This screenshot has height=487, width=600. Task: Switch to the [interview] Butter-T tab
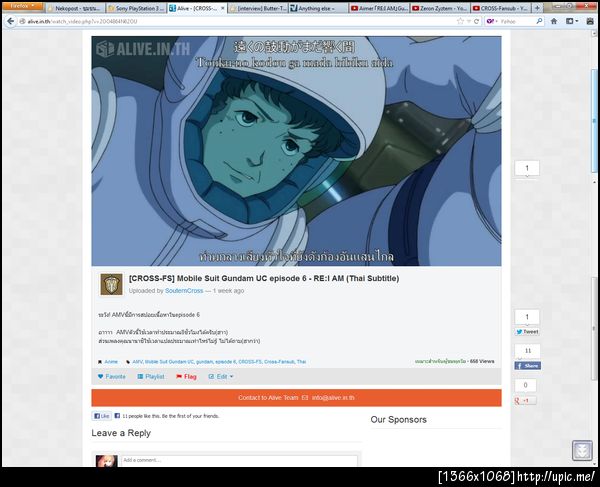click(x=258, y=8)
